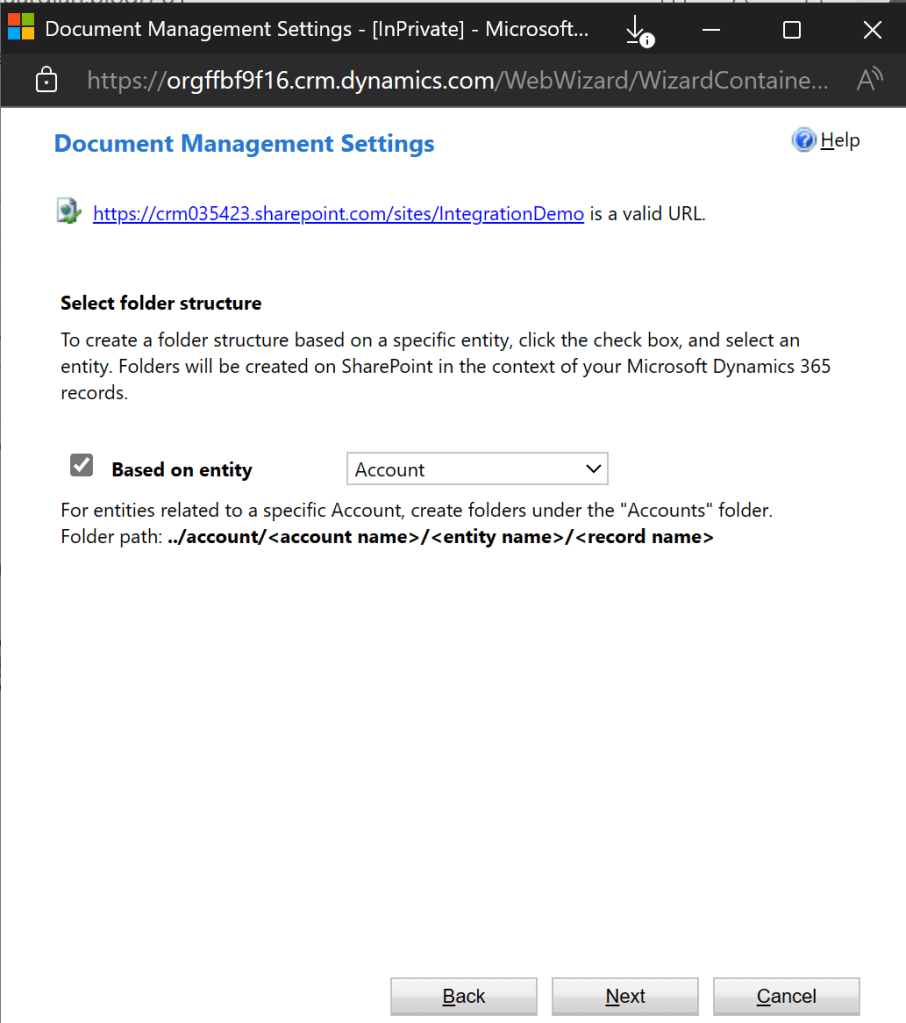
Task: Click the Microsoft logo in title bar
Action: point(21,29)
